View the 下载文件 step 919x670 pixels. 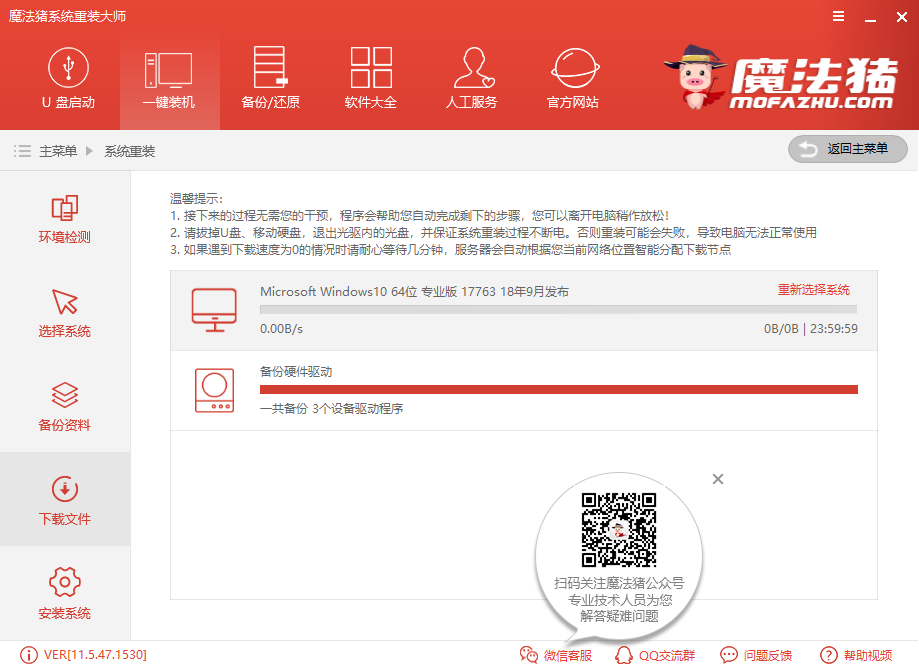tap(63, 500)
